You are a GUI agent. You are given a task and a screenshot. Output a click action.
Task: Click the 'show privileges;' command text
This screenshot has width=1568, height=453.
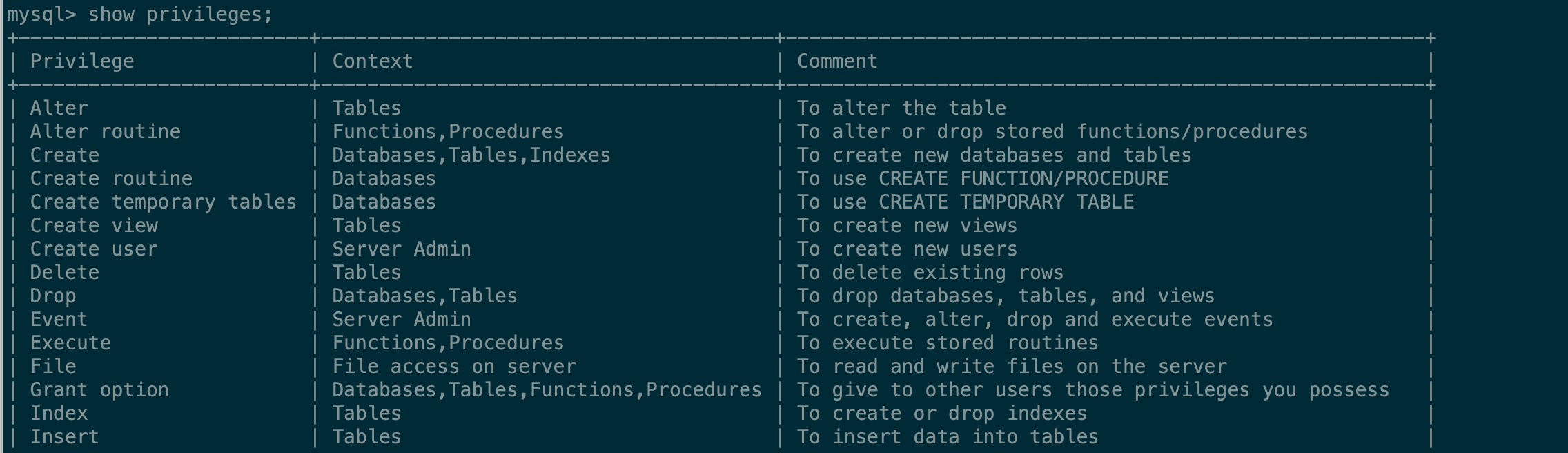point(181,15)
